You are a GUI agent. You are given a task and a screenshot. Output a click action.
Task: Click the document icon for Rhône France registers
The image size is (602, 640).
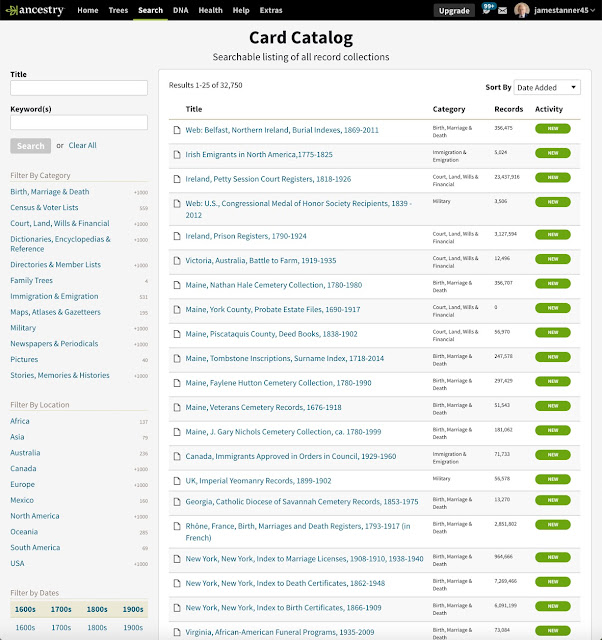pyautogui.click(x=177, y=527)
